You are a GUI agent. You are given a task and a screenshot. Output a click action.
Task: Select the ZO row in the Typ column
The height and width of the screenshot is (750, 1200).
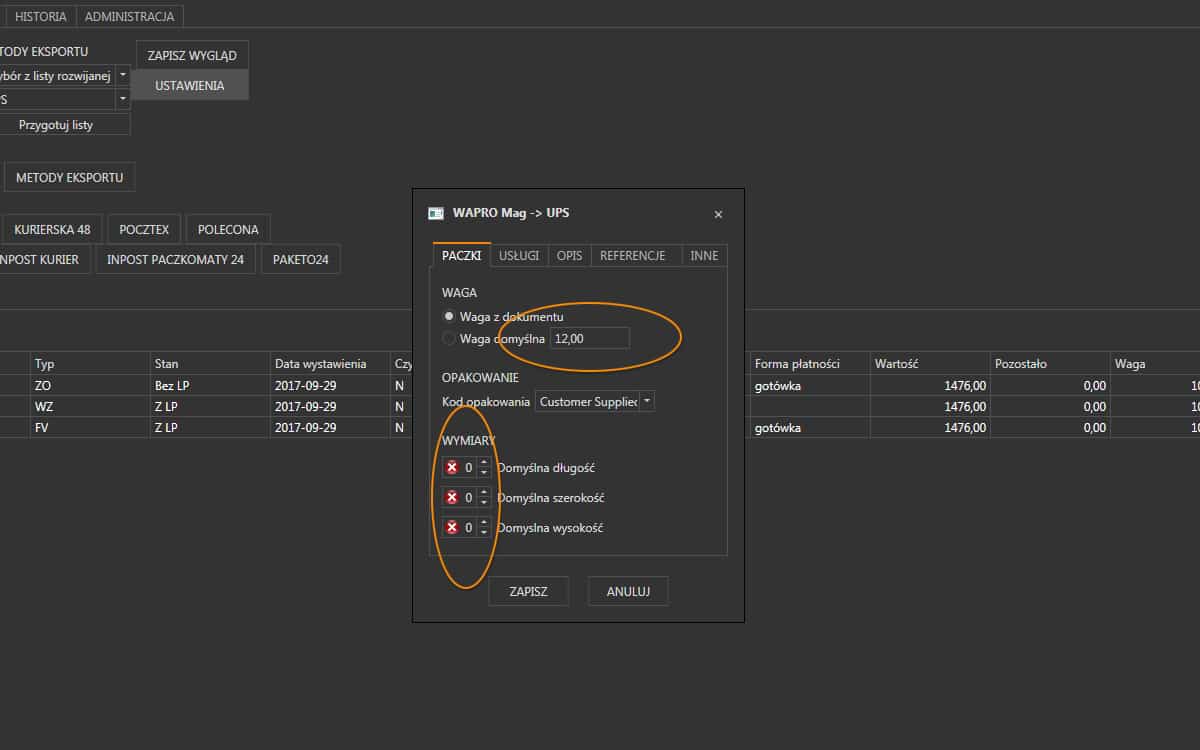(90, 385)
